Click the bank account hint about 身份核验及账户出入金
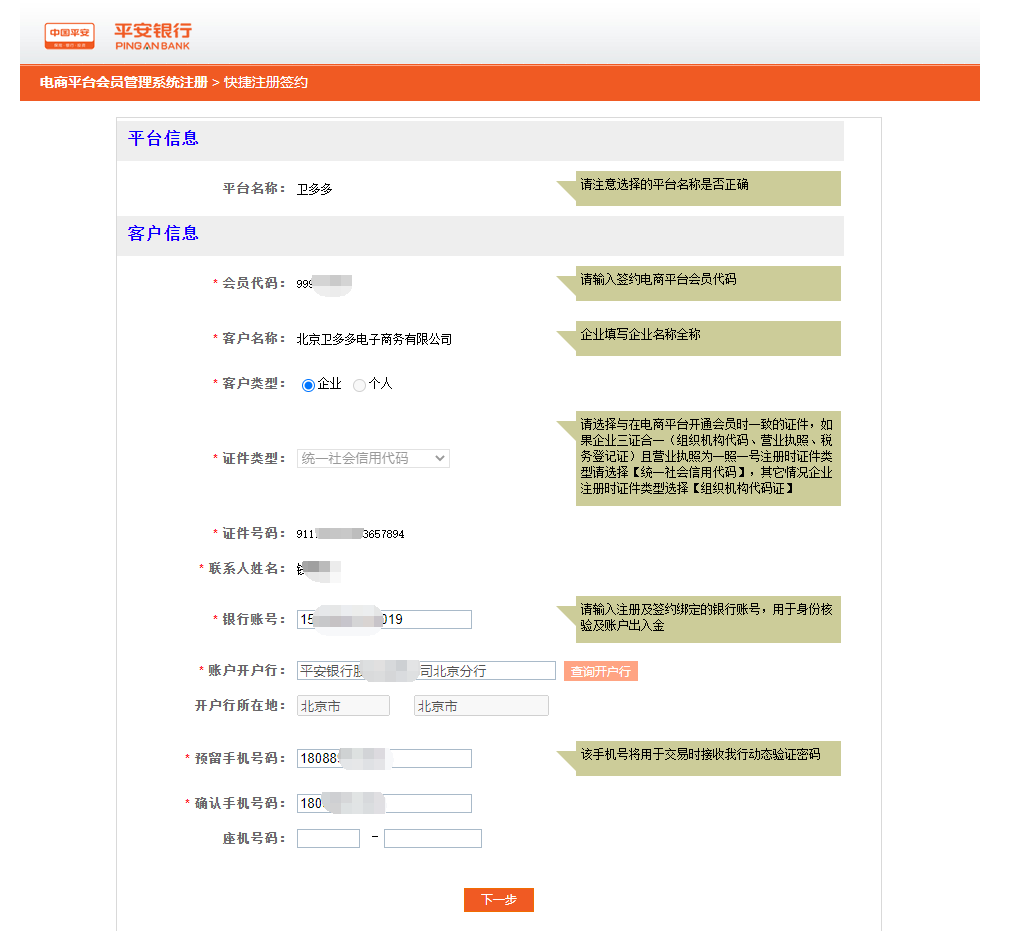The image size is (1012, 931). (x=706, y=617)
